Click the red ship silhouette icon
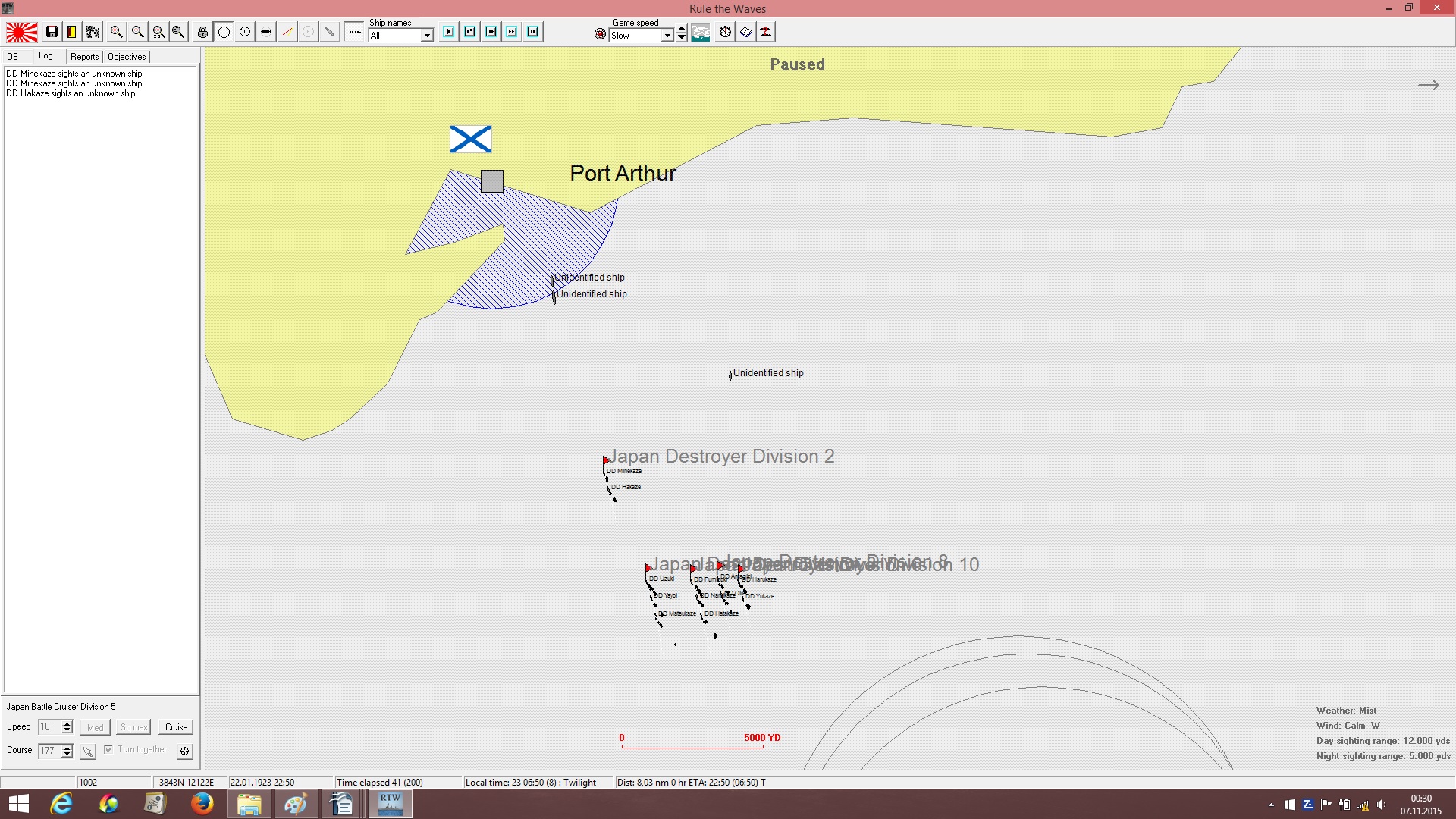 pyautogui.click(x=767, y=32)
